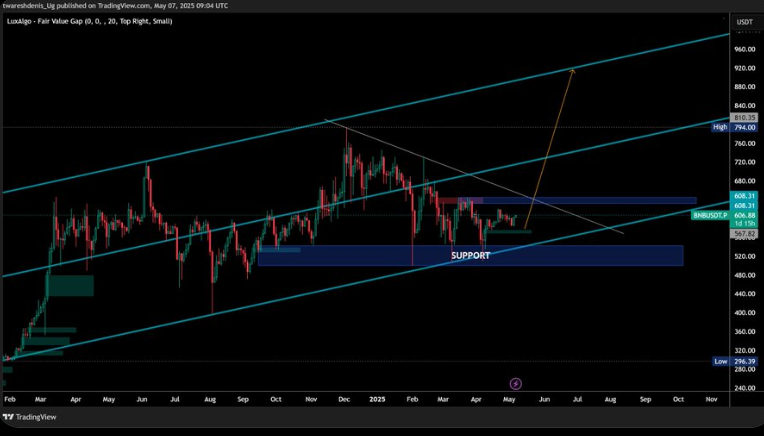Click the 360.00 price scale value
The image size is (764, 436).
click(x=745, y=332)
